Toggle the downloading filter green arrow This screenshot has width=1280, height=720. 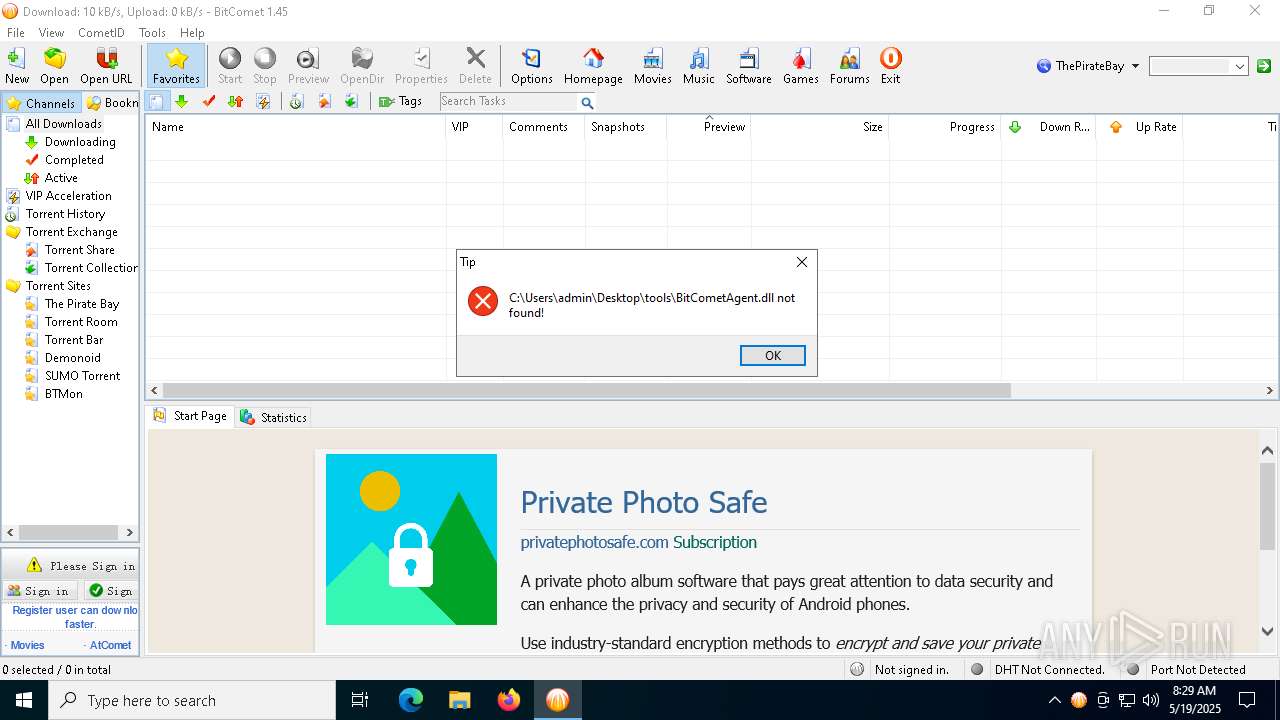(x=181, y=101)
